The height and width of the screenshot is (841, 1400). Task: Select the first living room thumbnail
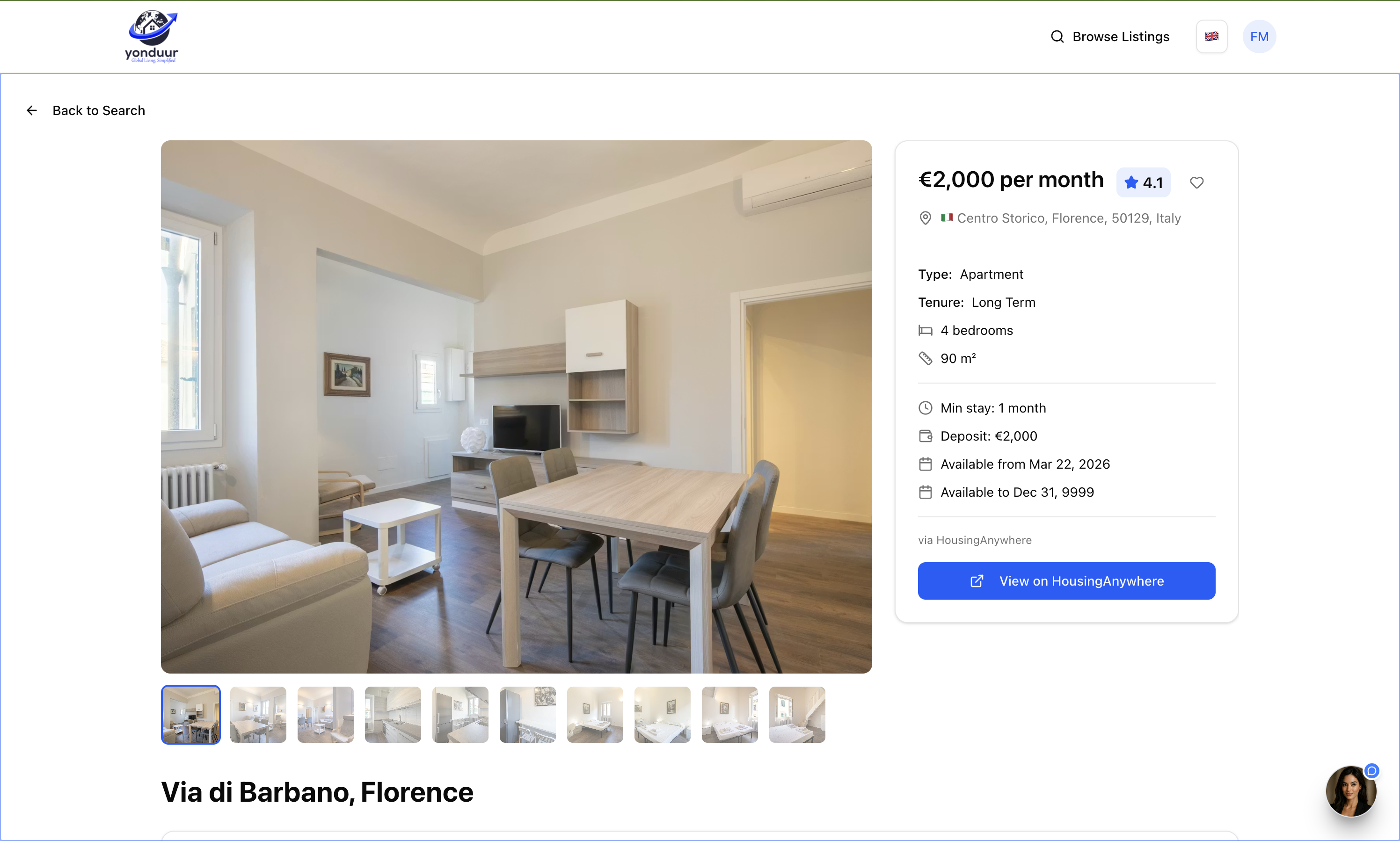click(191, 715)
